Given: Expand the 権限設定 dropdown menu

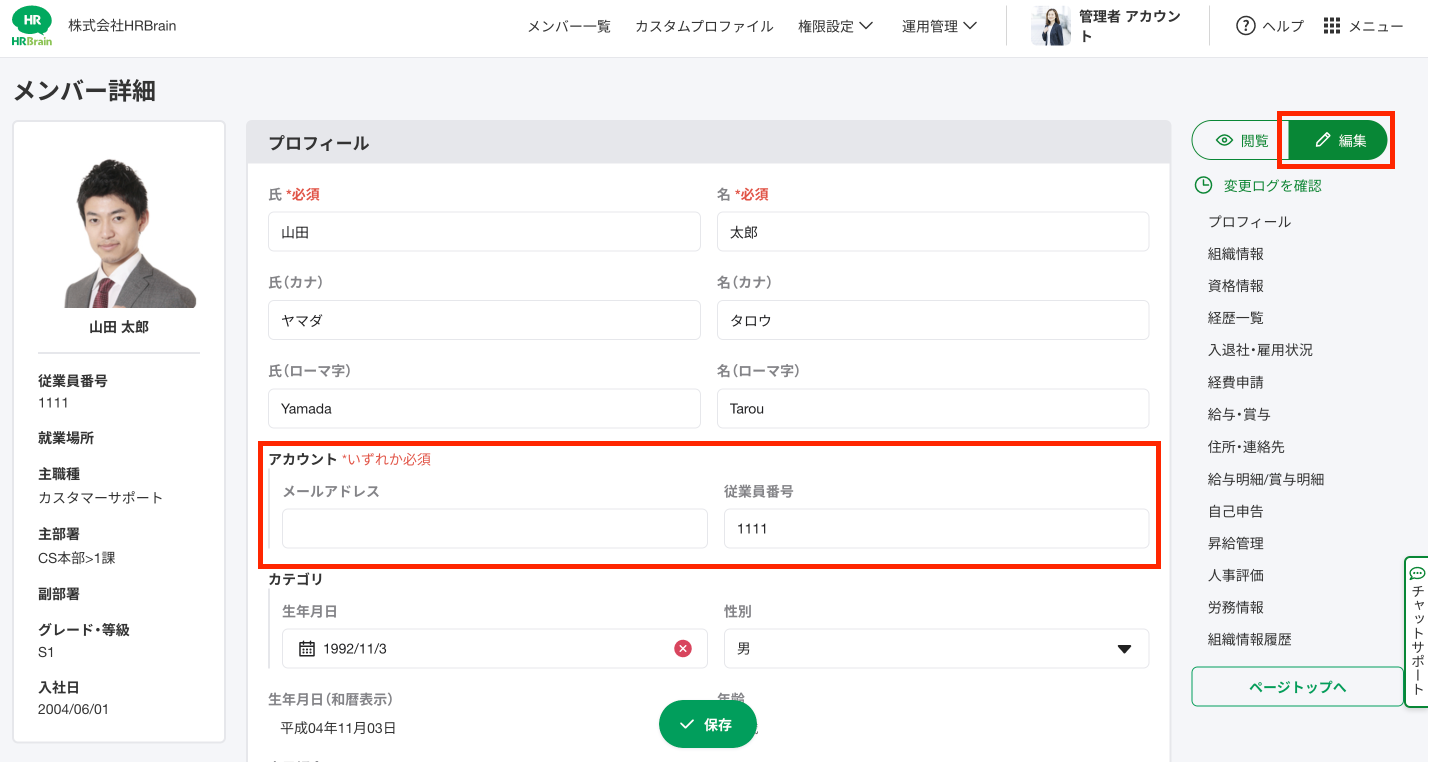Looking at the screenshot, I should click(835, 26).
